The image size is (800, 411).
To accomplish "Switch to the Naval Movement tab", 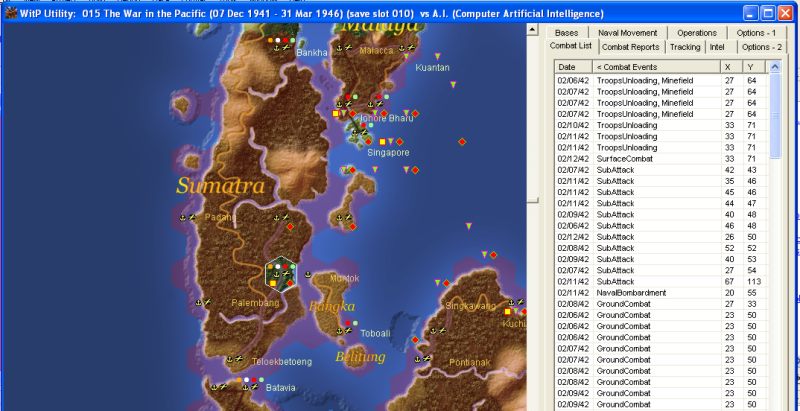I will (628, 33).
